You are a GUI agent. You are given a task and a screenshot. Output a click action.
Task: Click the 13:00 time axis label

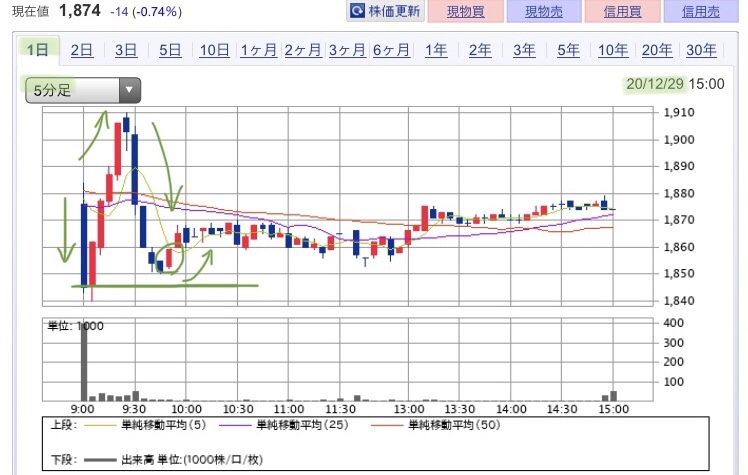[409, 409]
